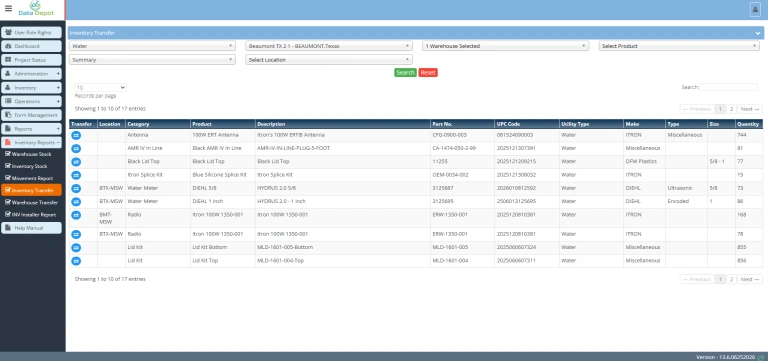Open the Beaumont TX project dropdown
Viewport: 768px width, 361px height.
[329, 46]
